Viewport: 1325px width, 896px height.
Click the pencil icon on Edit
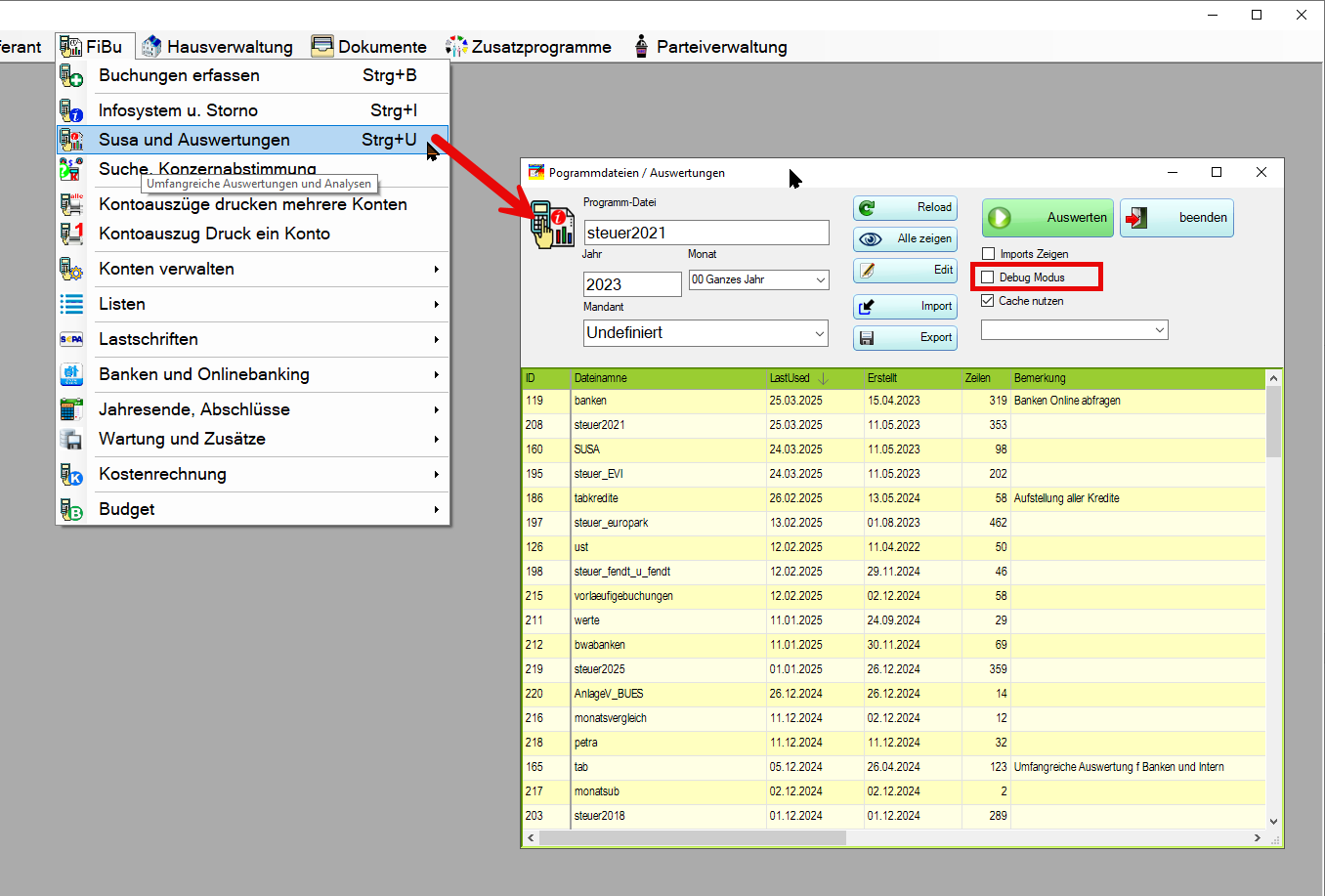pos(867,271)
